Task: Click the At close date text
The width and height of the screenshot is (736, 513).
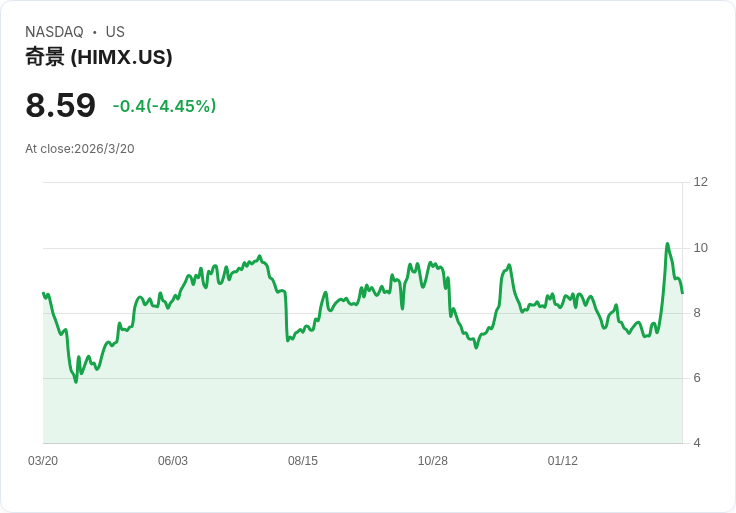Action: pos(80,149)
